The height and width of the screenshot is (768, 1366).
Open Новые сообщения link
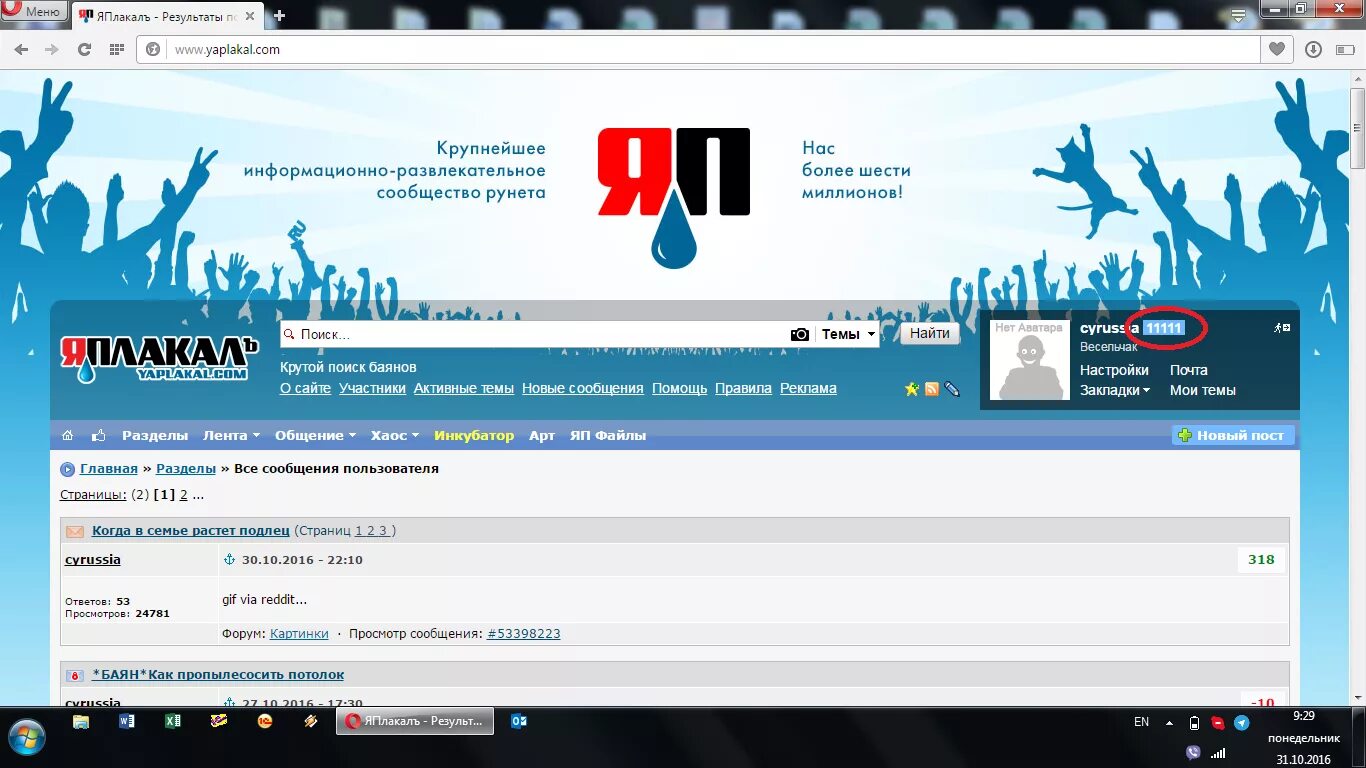tap(583, 388)
